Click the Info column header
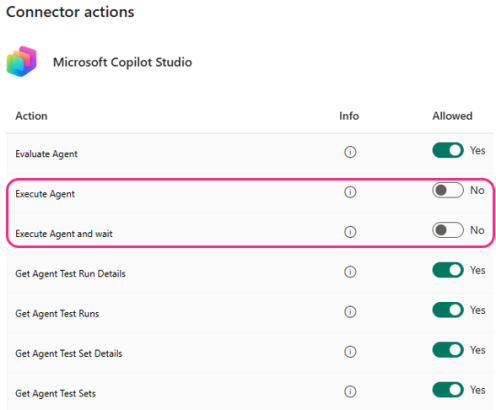 click(x=349, y=116)
